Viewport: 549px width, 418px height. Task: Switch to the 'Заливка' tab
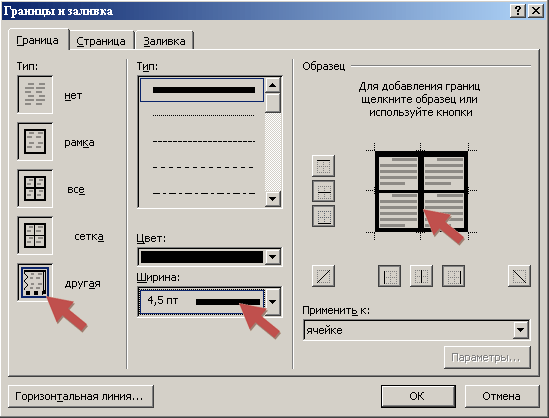coord(165,41)
